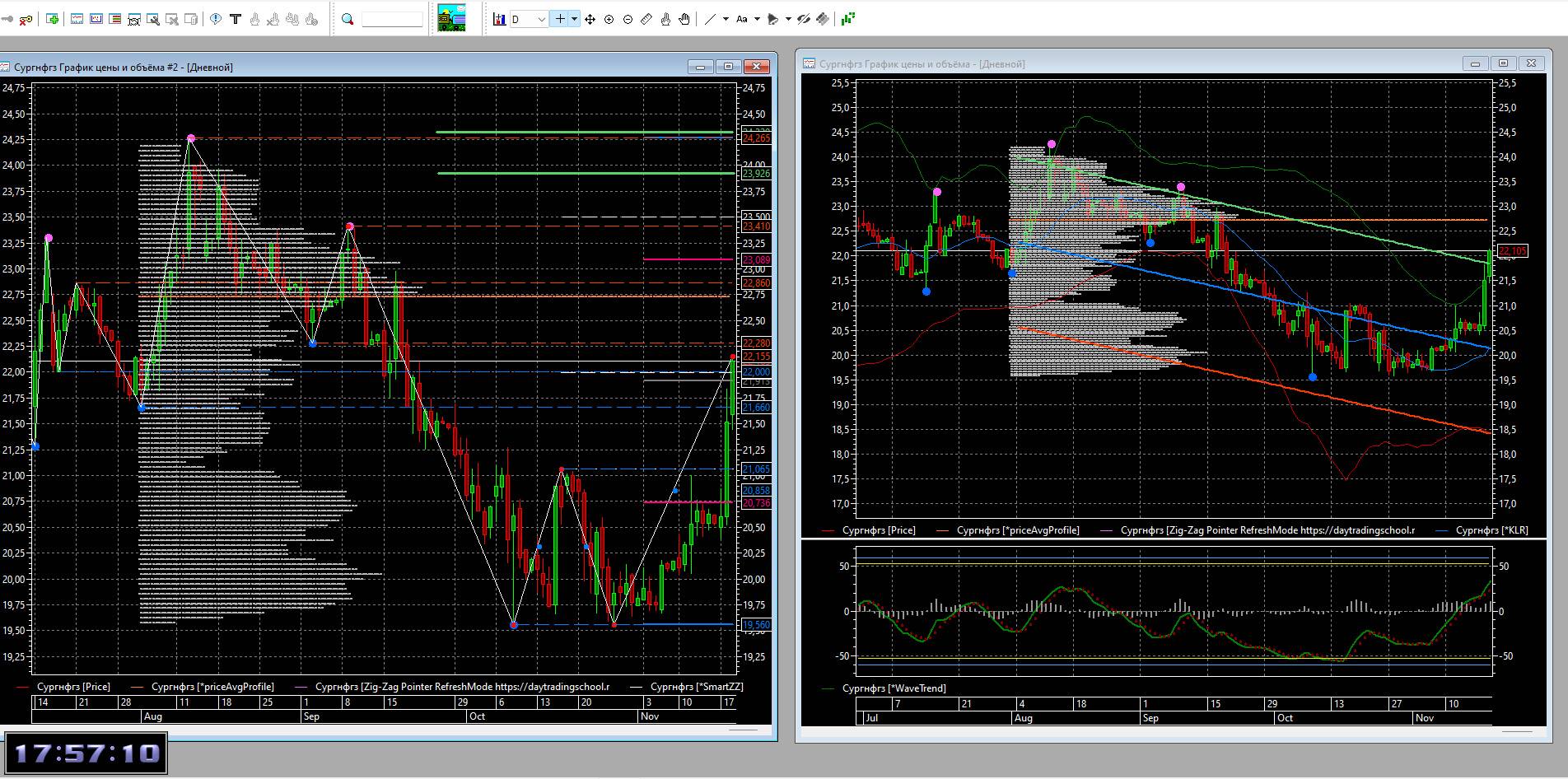The height and width of the screenshot is (779, 1568).
Task: Click the magnifier search icon in toolbar
Action: [x=348, y=19]
